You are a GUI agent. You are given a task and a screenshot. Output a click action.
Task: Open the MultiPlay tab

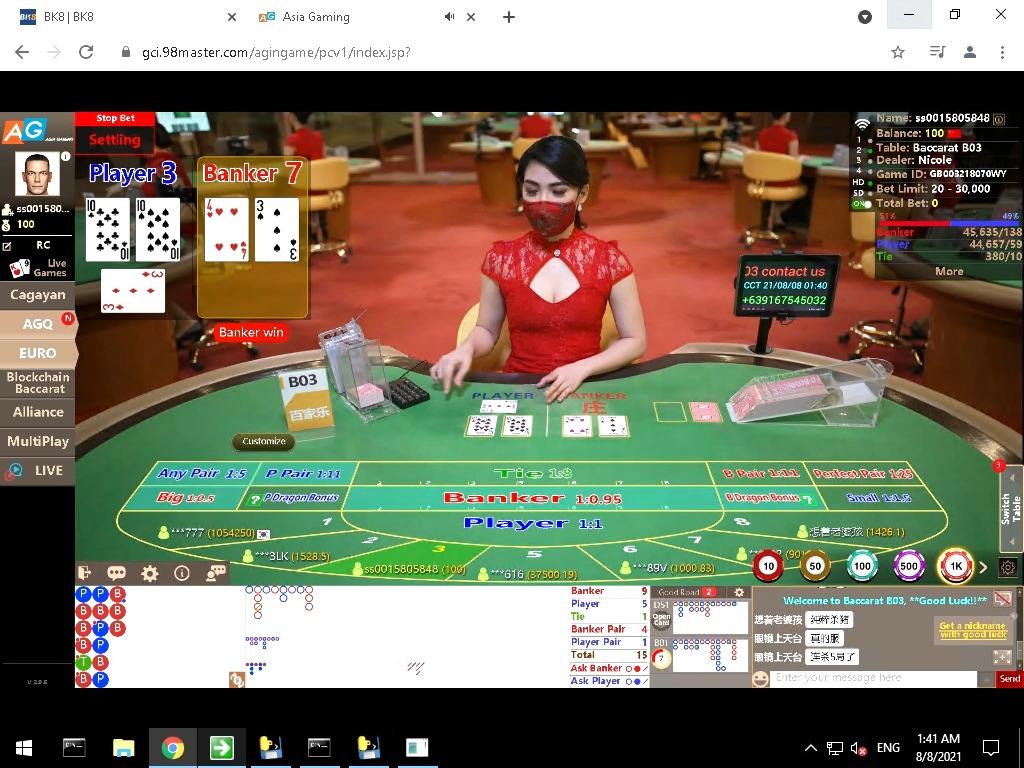click(37, 441)
